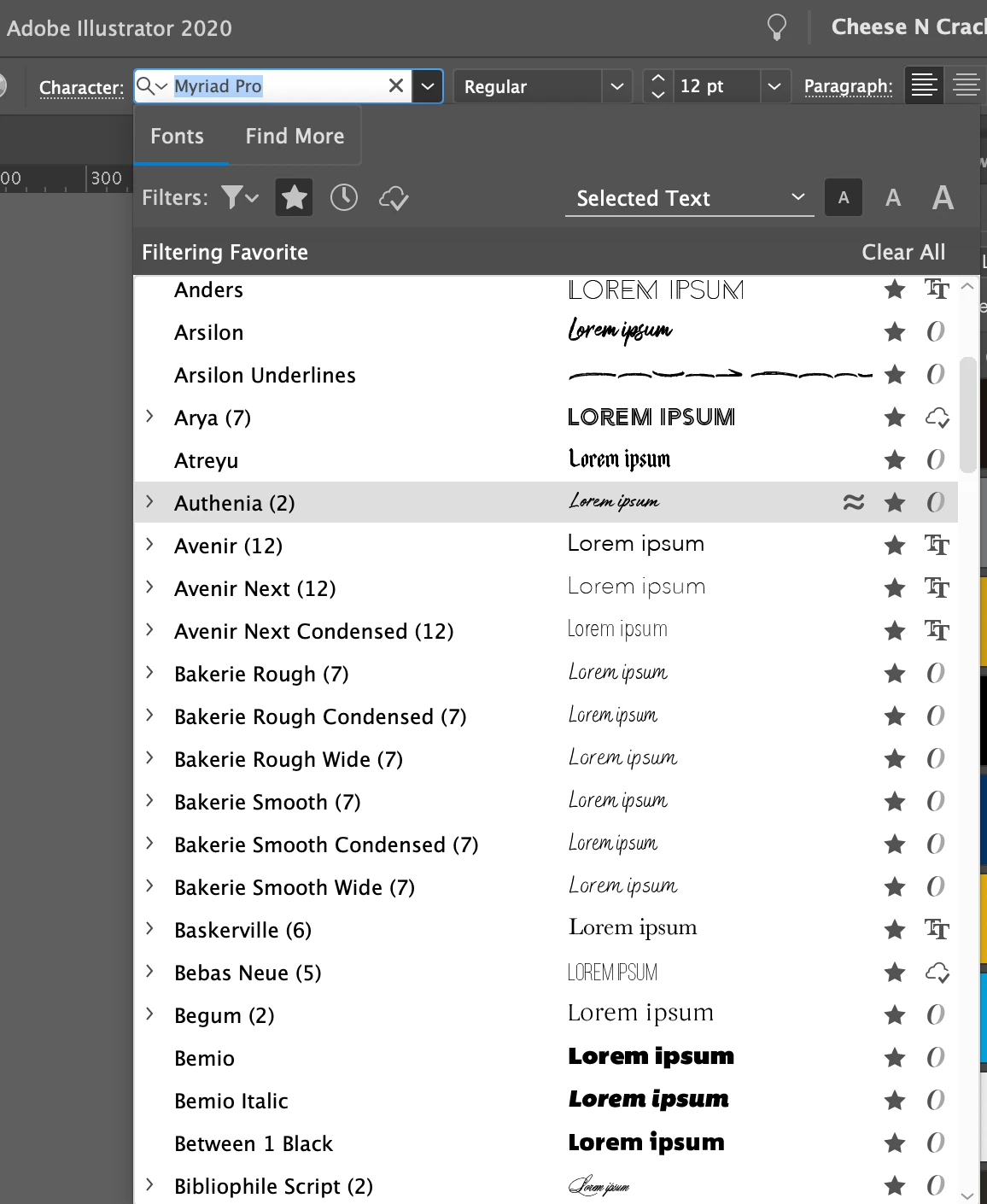987x1204 pixels.
Task: Expand Bakerie Rough (7) family
Action: coord(150,673)
